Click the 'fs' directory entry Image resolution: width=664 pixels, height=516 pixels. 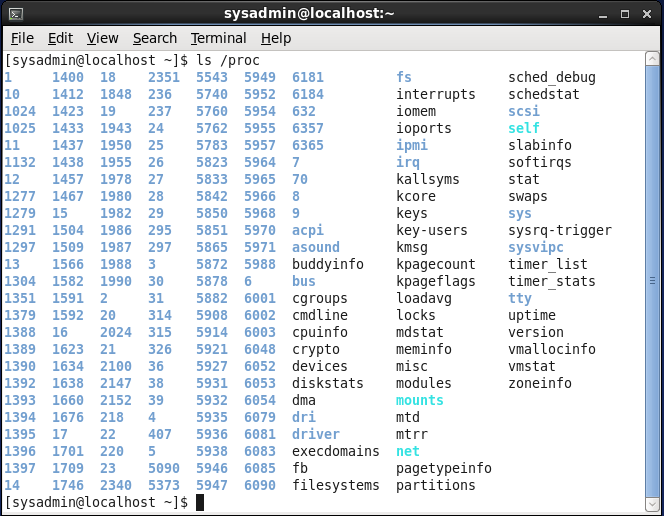coord(404,77)
